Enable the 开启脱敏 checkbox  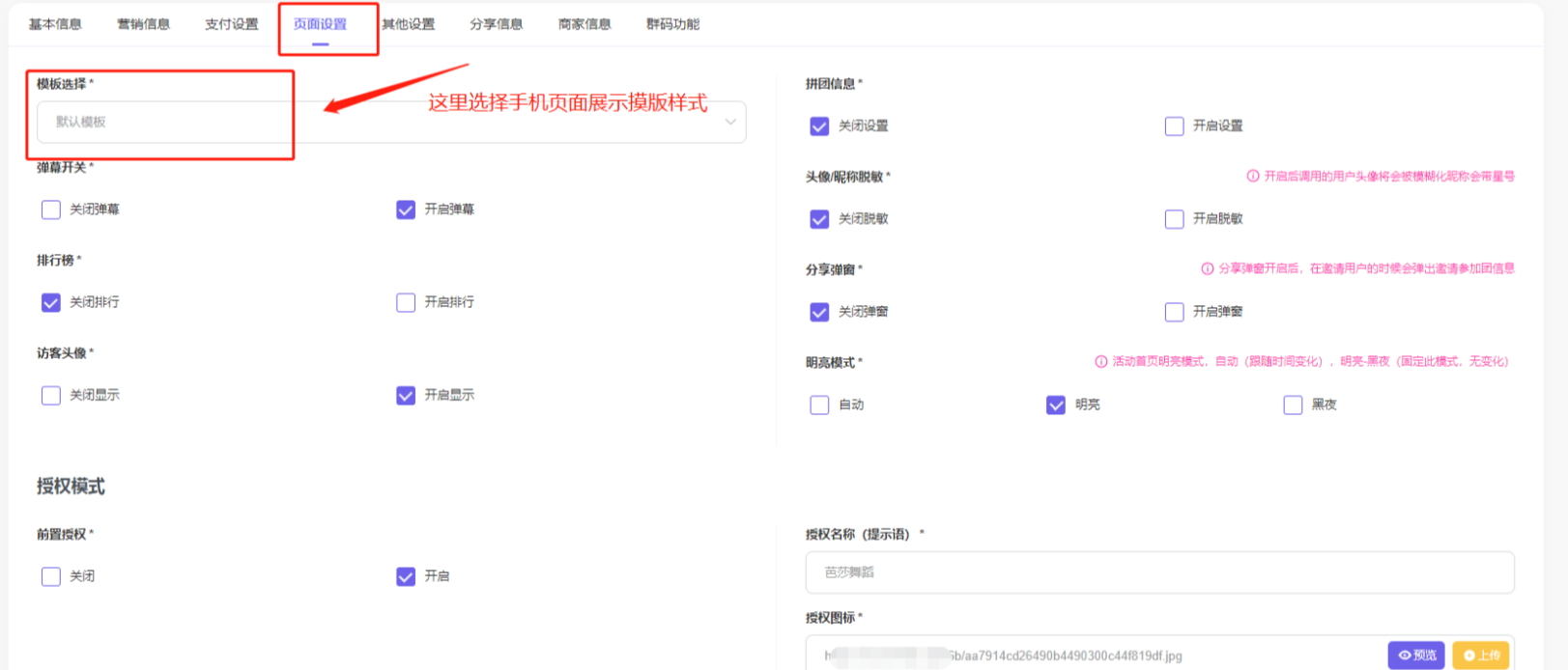1175,219
